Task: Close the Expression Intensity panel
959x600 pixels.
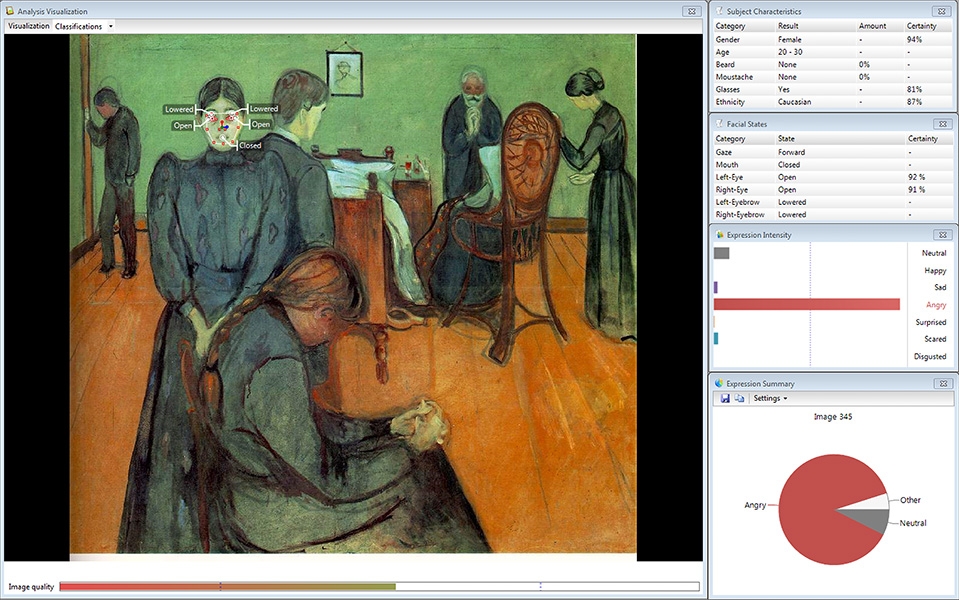Action: [942, 235]
